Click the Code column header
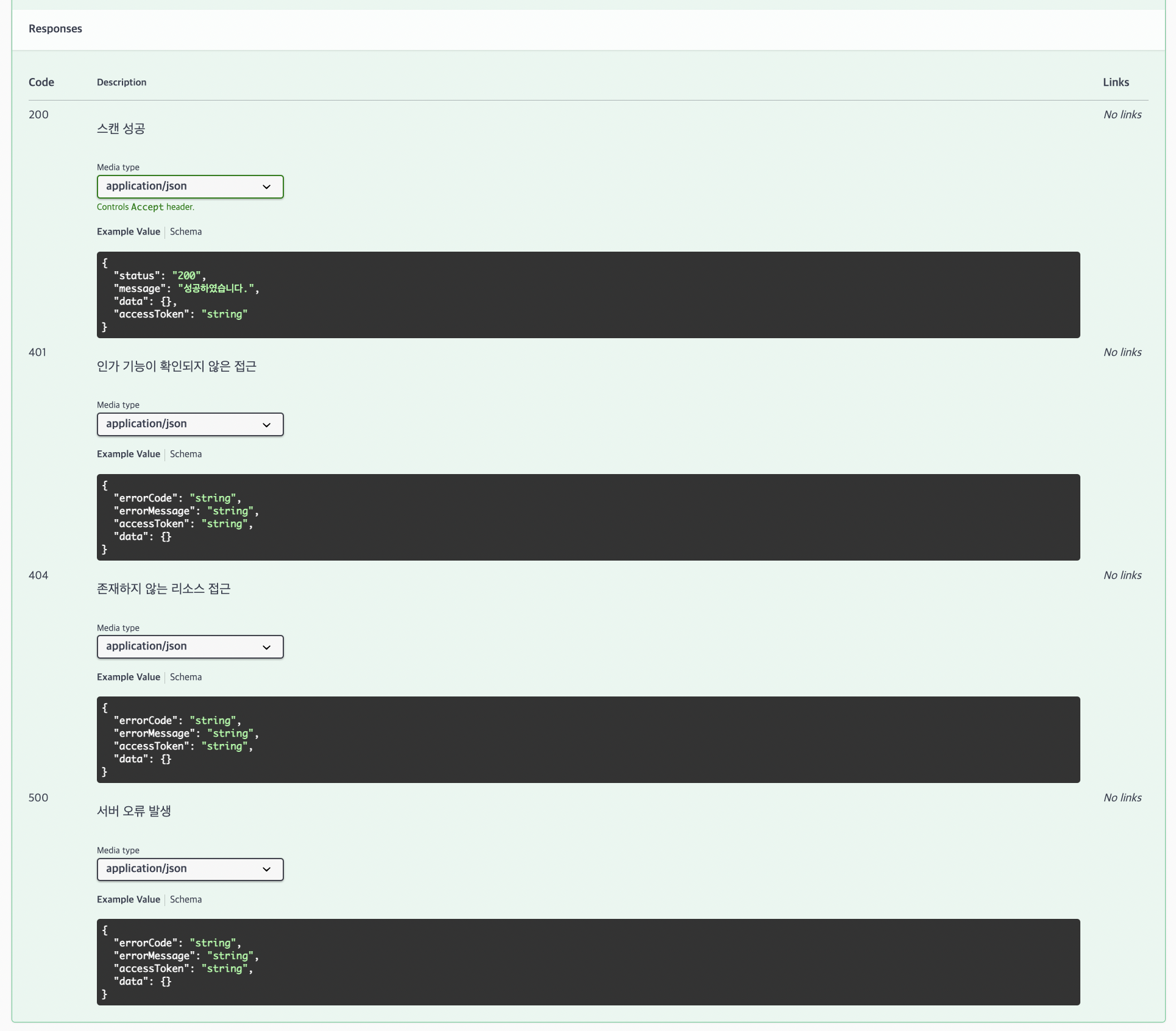This screenshot has height=1031, width=1176. [41, 82]
